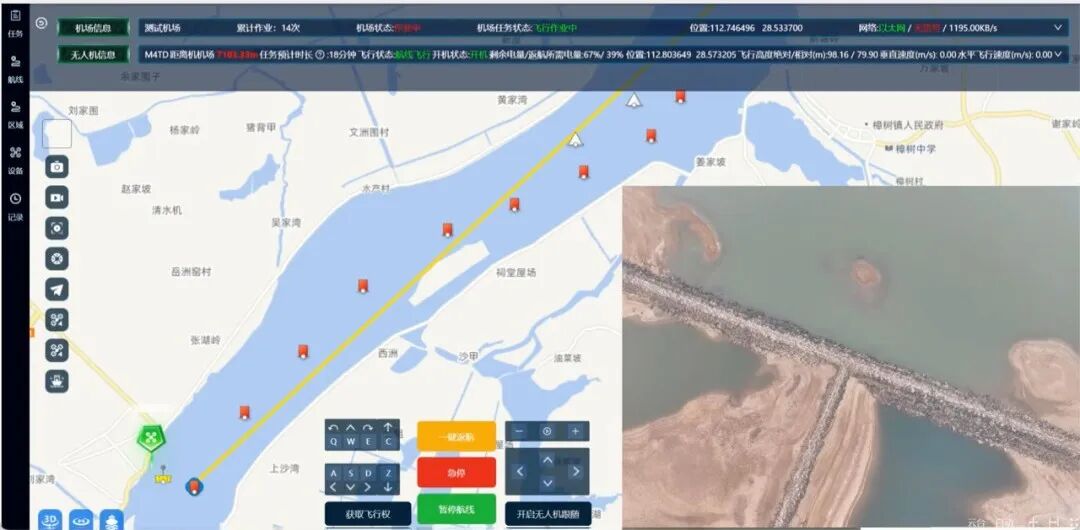Toggle the 3D map view button
Screen dimensions: 1080x530
click(50, 520)
